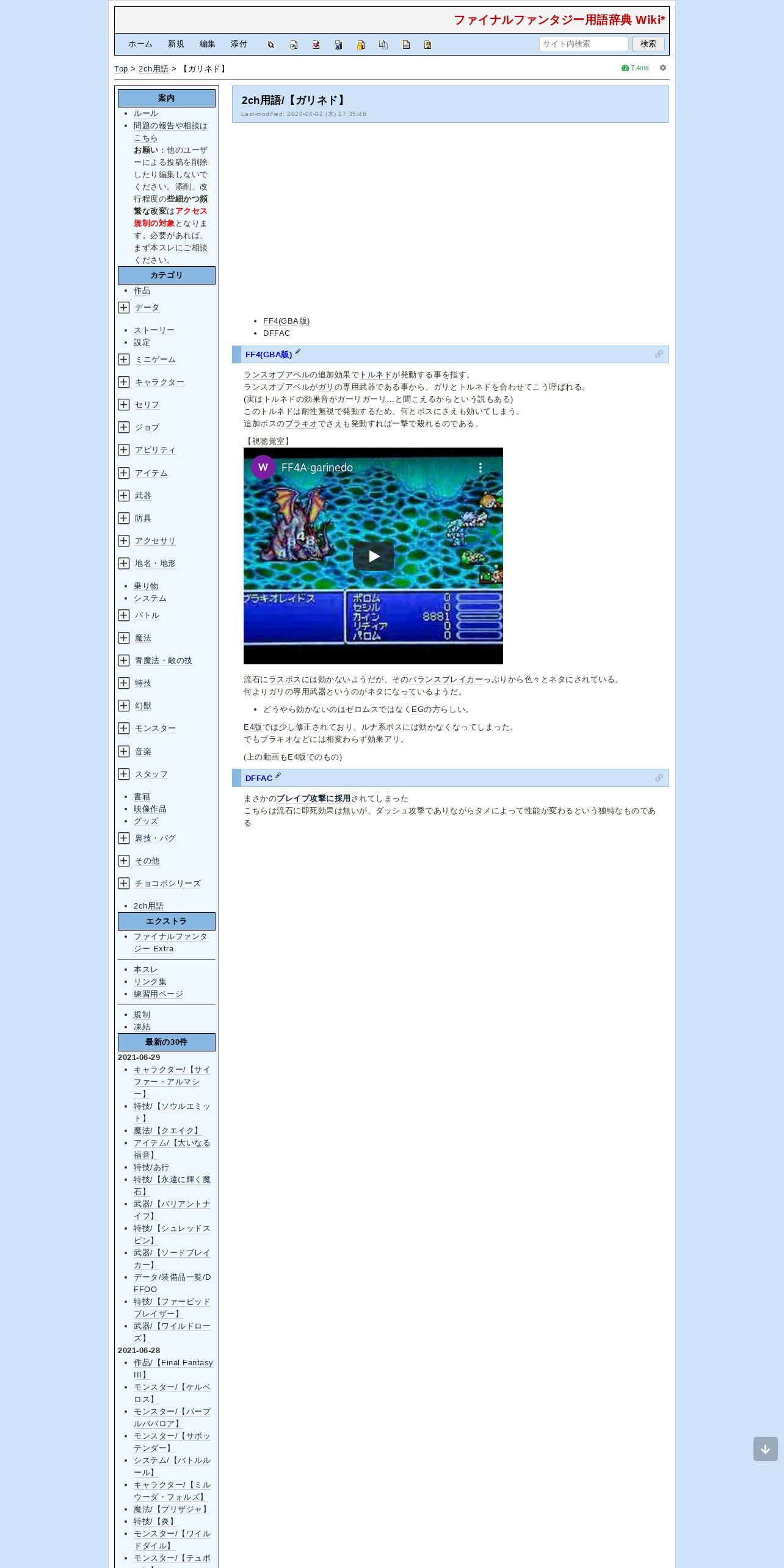Expand the 武器 category
784x1568 pixels.
[x=124, y=496]
